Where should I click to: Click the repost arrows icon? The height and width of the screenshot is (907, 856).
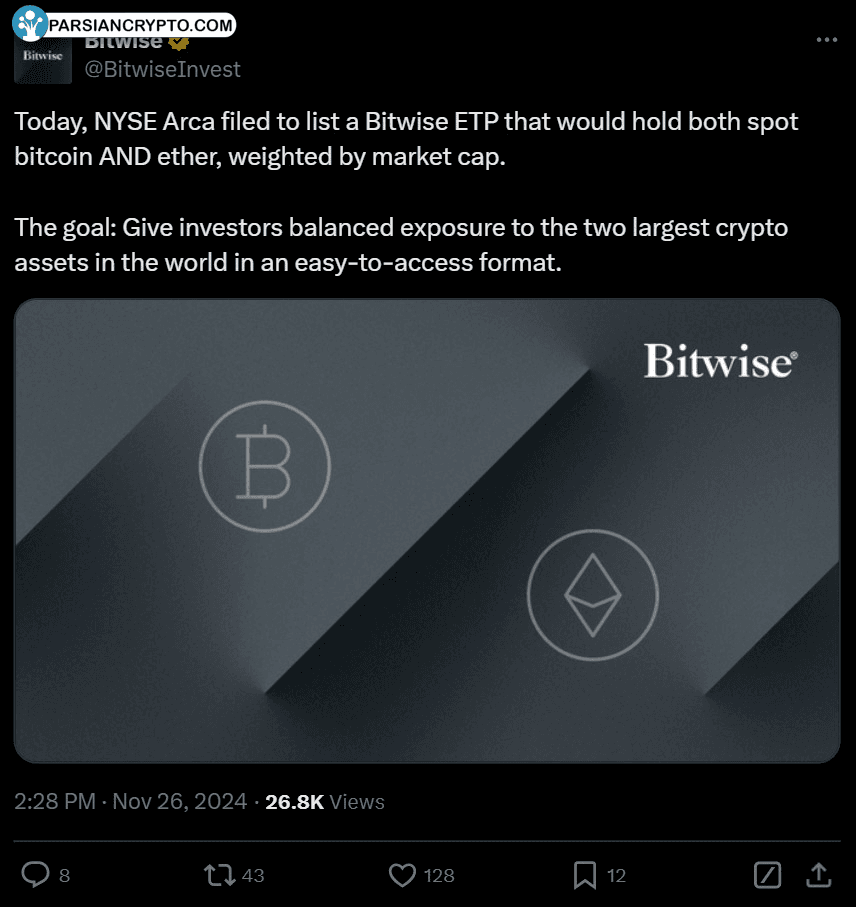219,875
